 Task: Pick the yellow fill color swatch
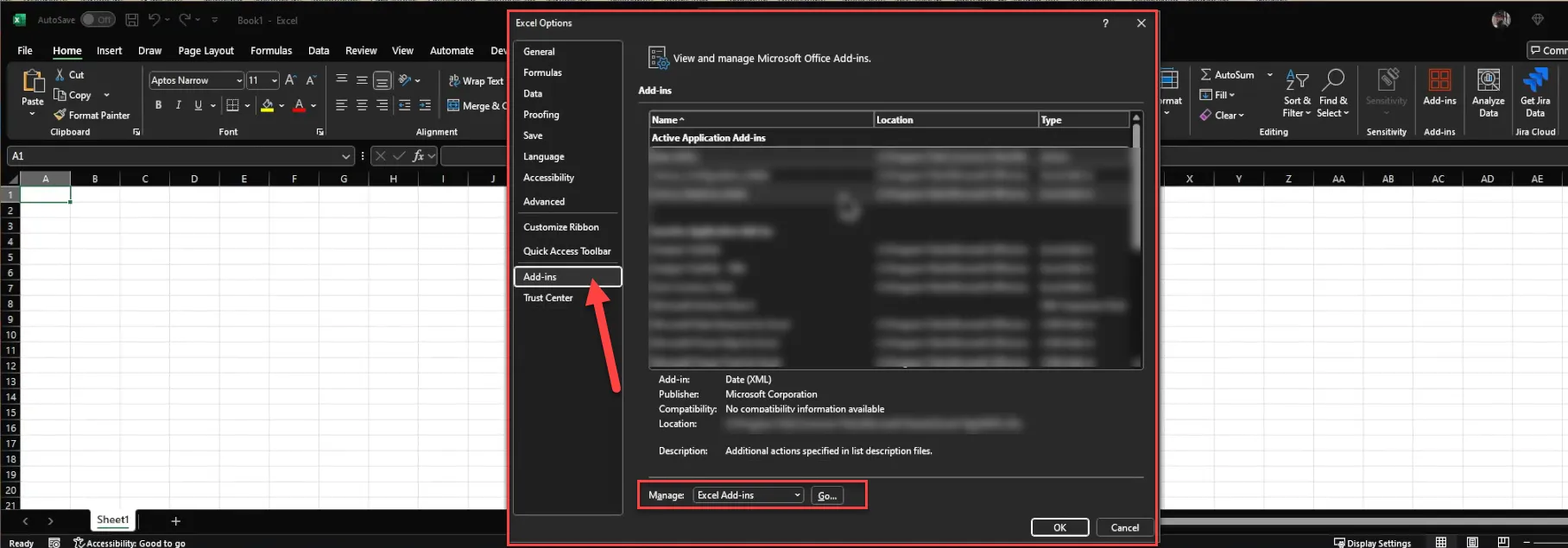coord(268,105)
